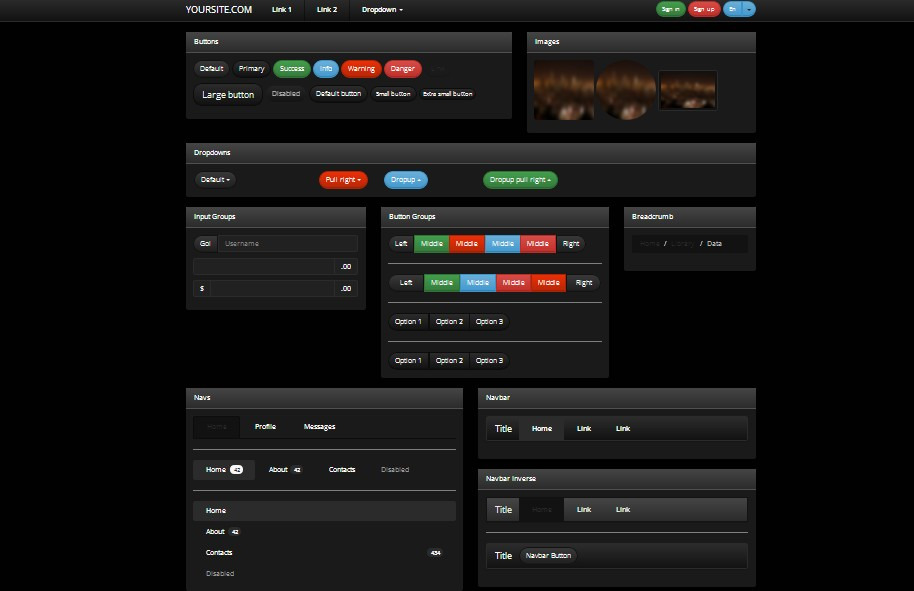Select the About pill with 42 badge
914x591 pixels.
[285, 470]
